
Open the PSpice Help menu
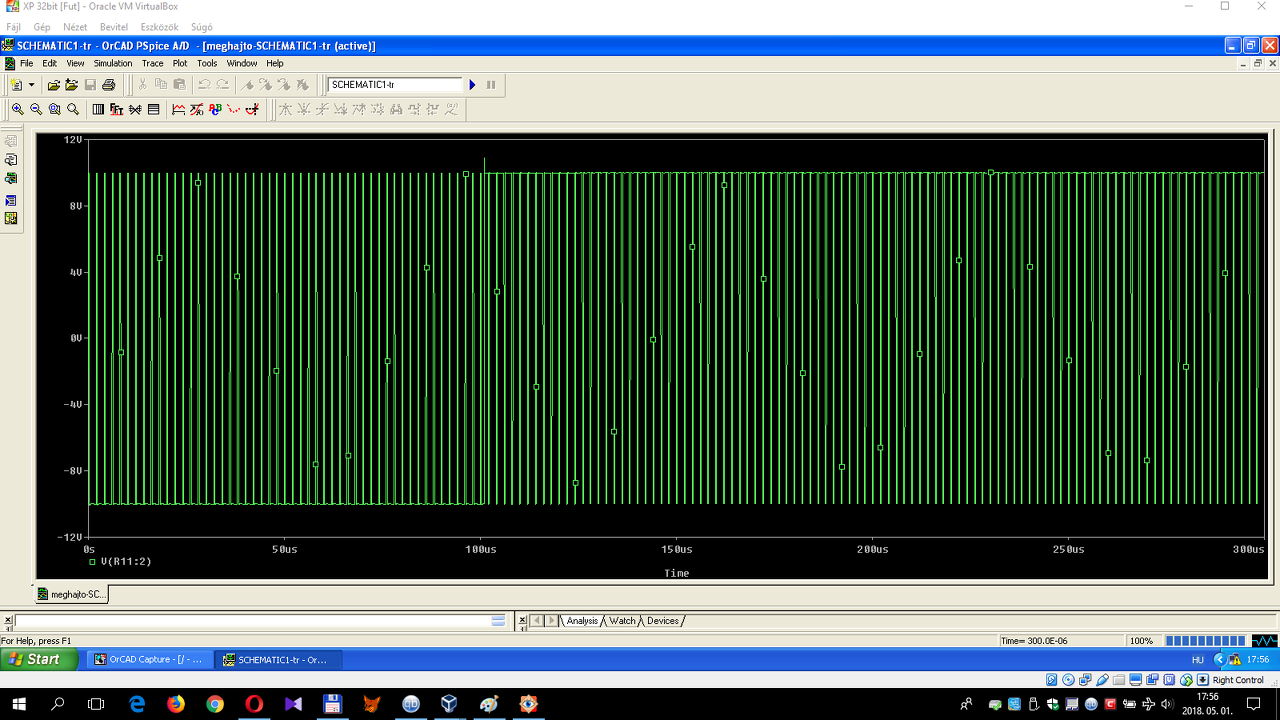coord(275,63)
